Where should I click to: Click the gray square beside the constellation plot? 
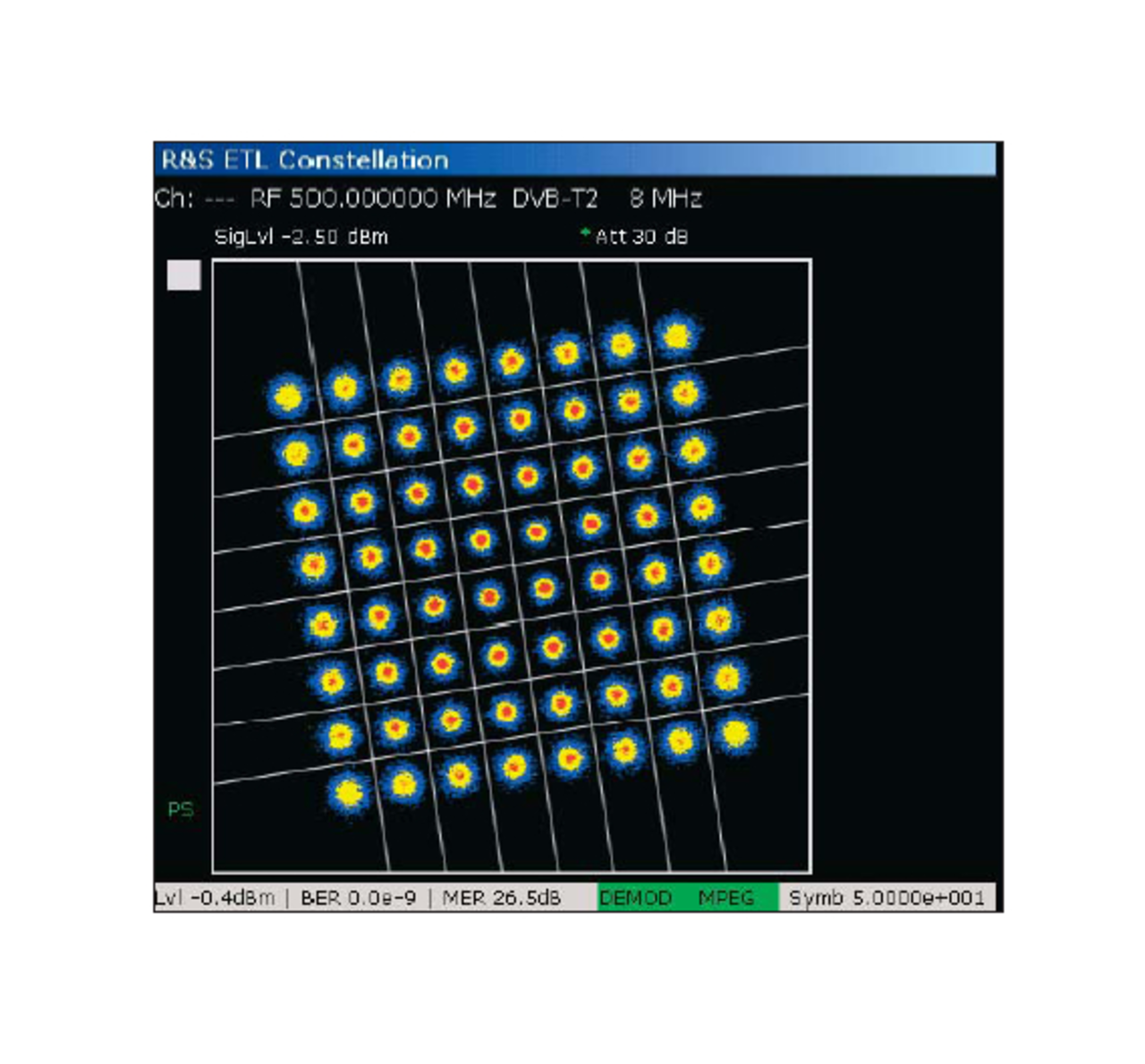183,275
